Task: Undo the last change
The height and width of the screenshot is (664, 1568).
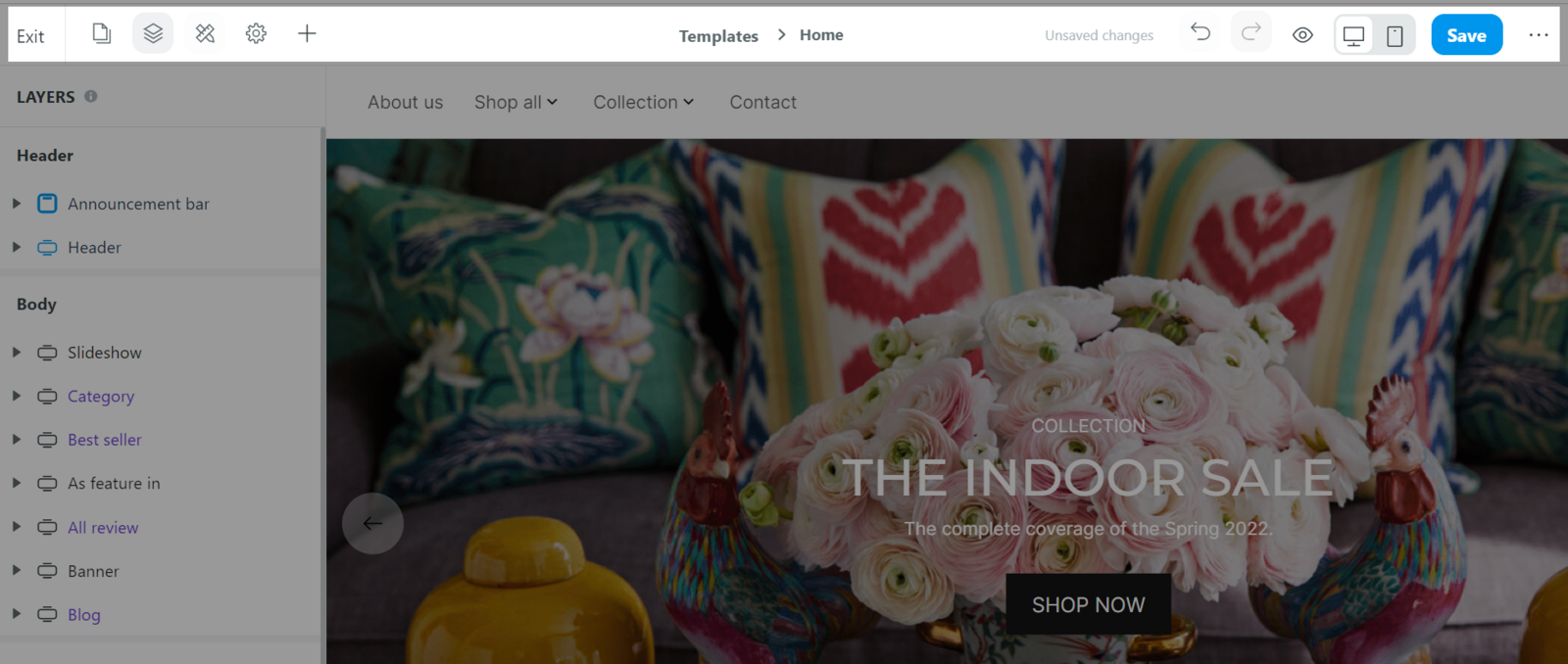Action: pyautogui.click(x=1200, y=32)
